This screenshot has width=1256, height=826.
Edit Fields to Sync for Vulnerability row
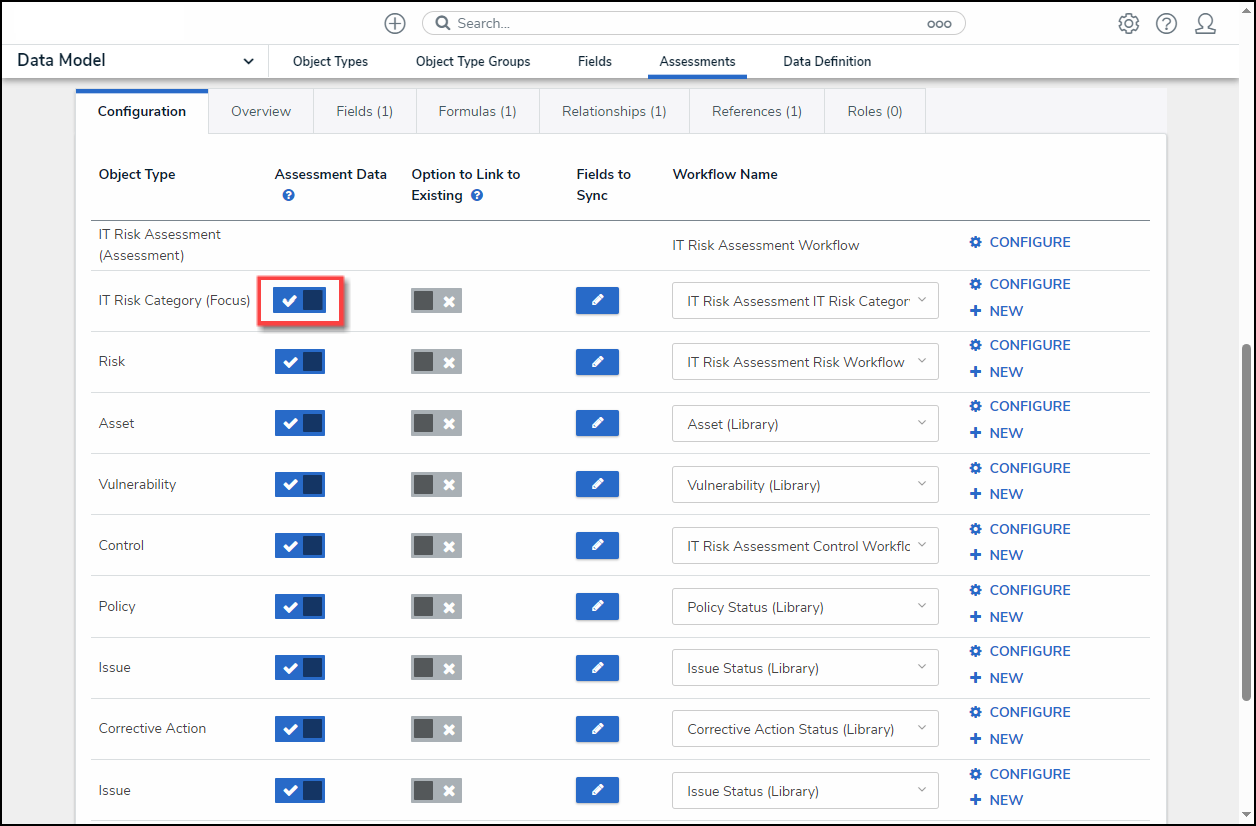click(x=597, y=484)
